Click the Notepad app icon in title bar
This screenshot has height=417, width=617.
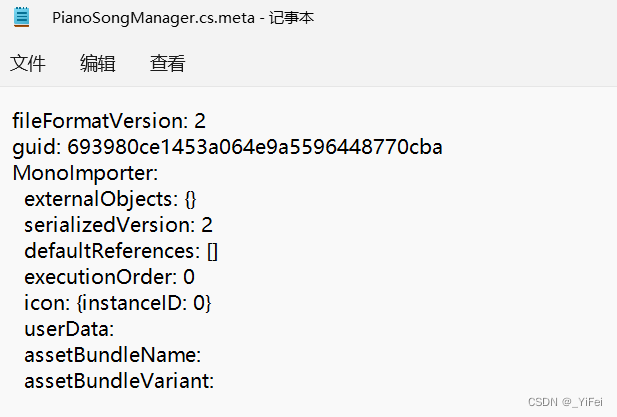point(21,18)
